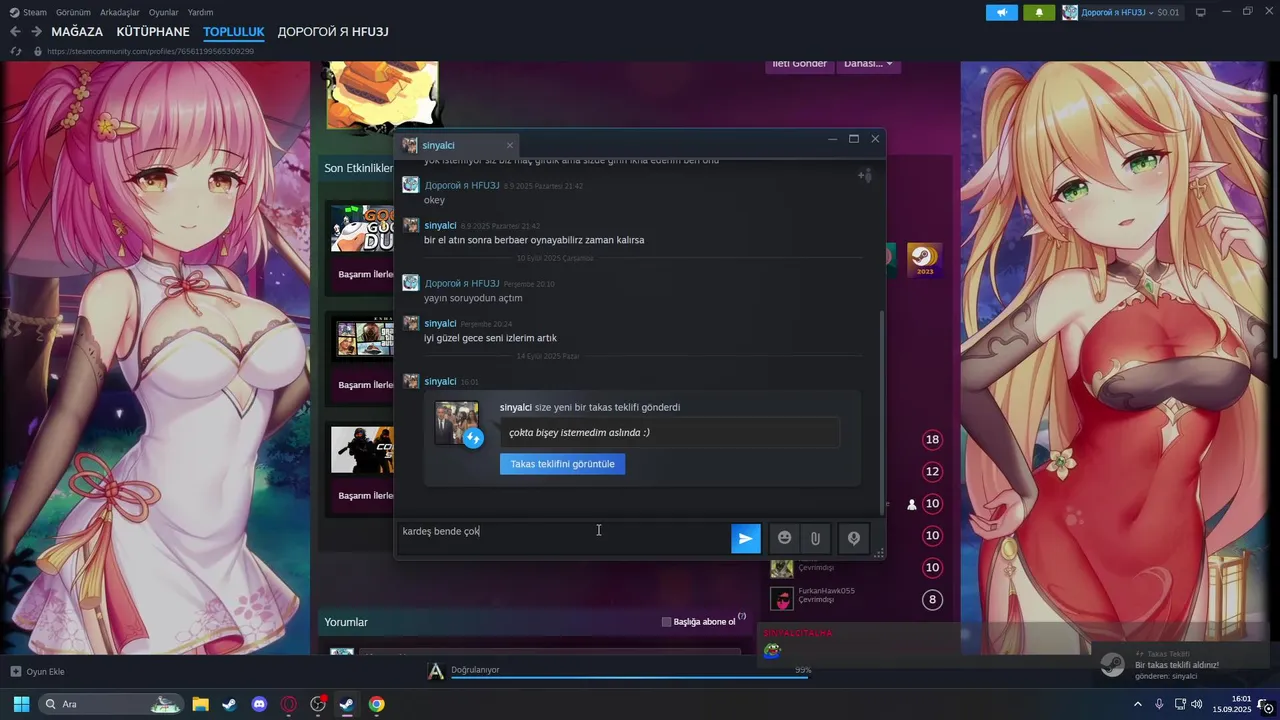
Task: Click the level 18 friend badge
Action: [932, 439]
